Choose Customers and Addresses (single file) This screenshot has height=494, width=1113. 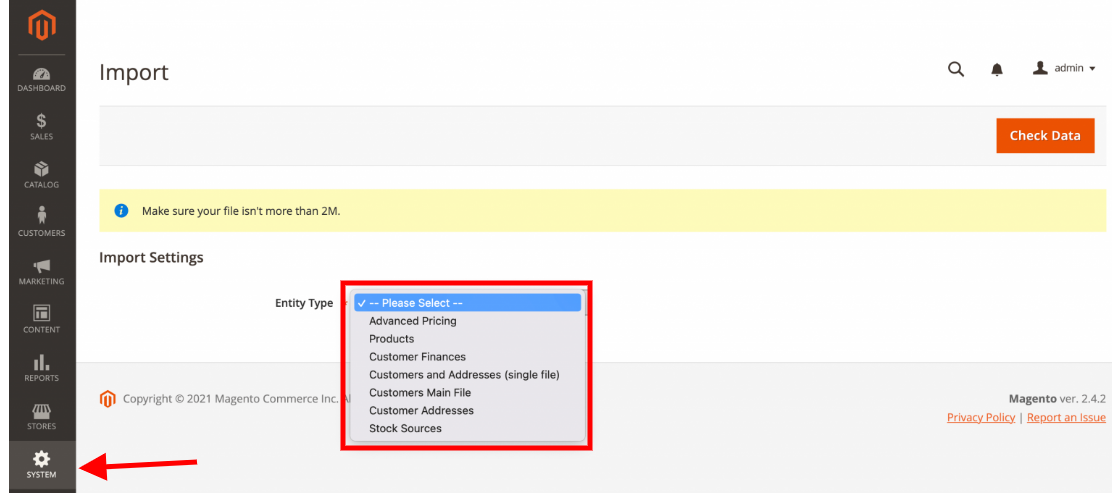pos(464,374)
